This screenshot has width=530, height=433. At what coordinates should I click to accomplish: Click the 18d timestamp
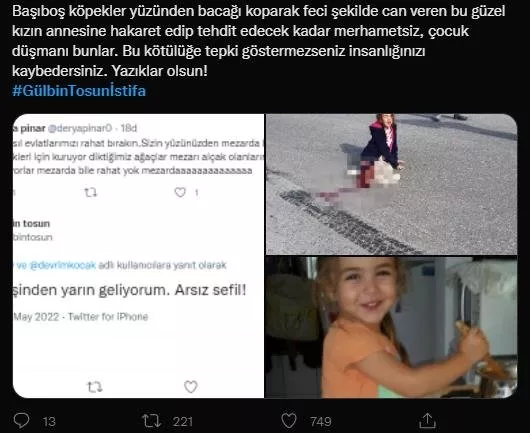(129, 128)
